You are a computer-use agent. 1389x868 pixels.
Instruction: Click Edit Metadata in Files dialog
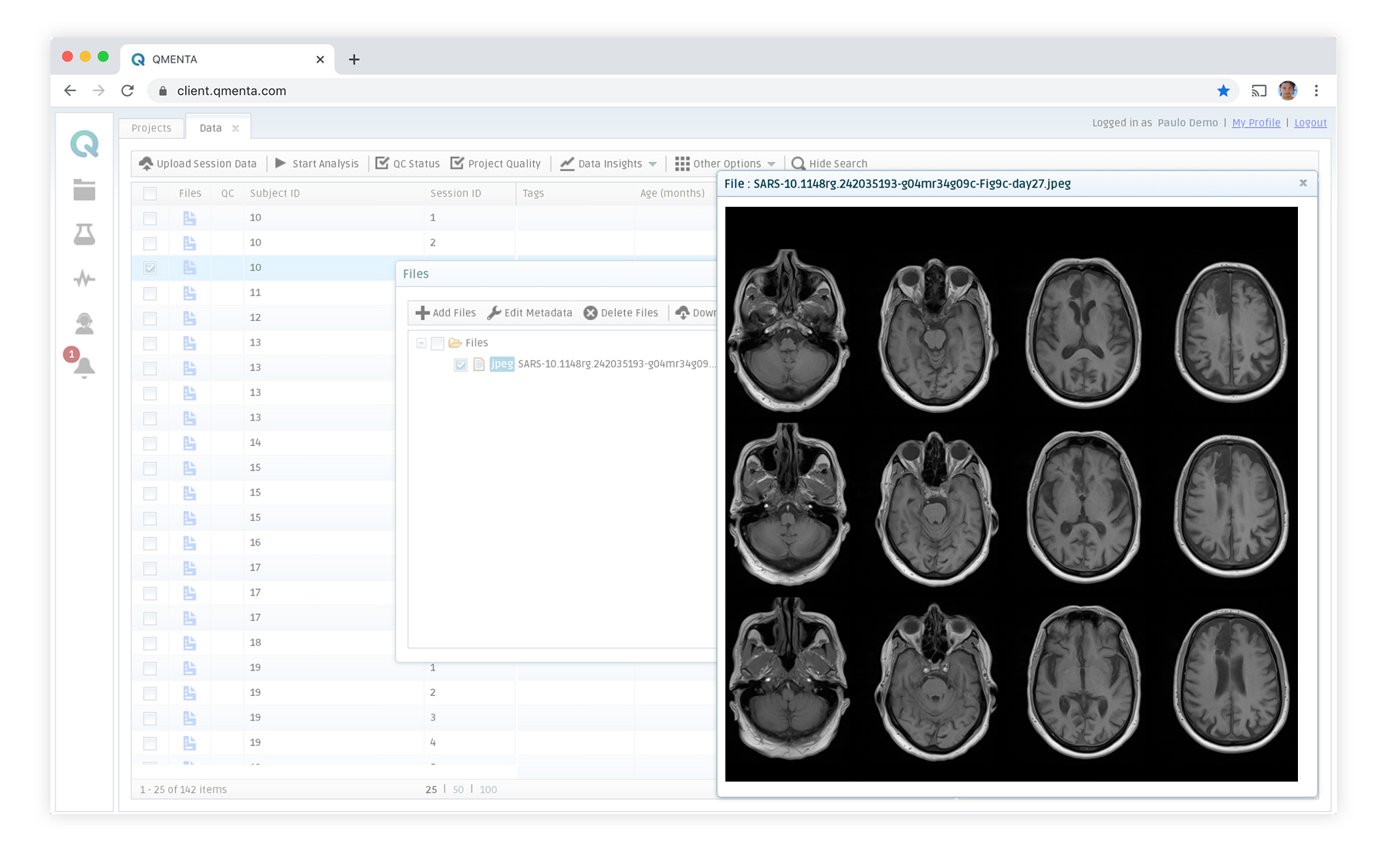coord(530,312)
